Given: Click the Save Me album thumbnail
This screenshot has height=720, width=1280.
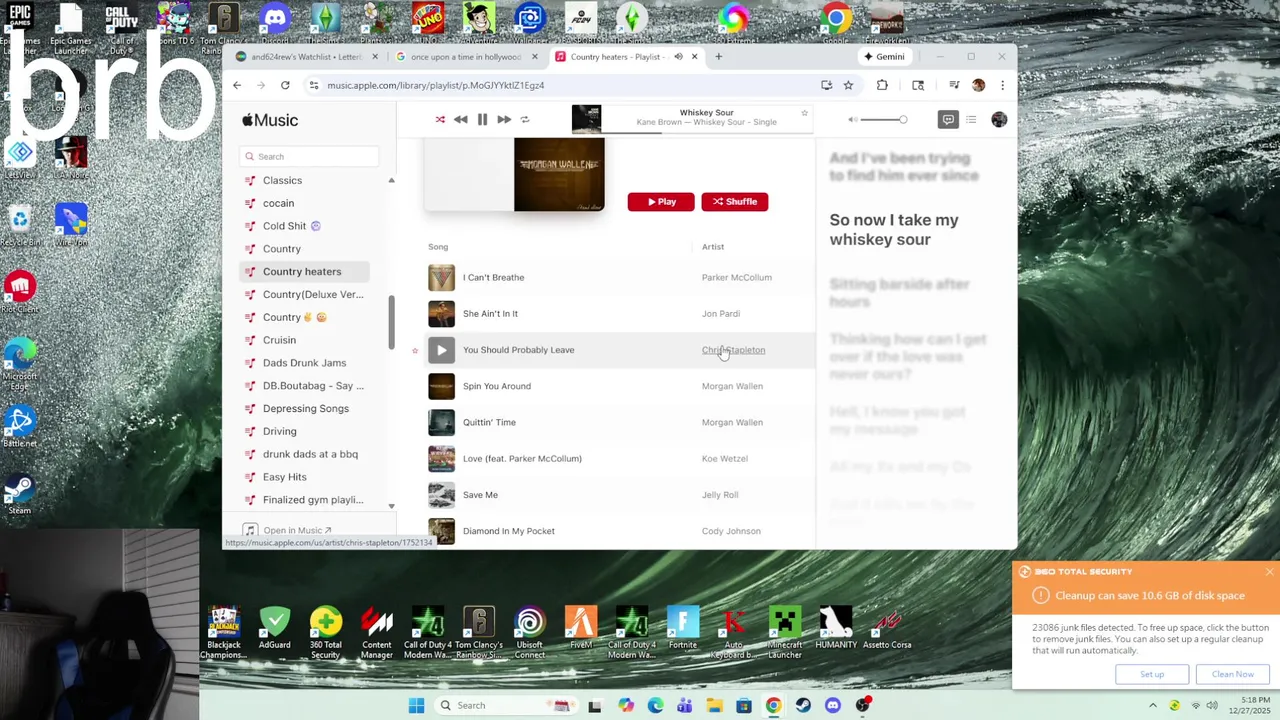Looking at the screenshot, I should [x=441, y=495].
